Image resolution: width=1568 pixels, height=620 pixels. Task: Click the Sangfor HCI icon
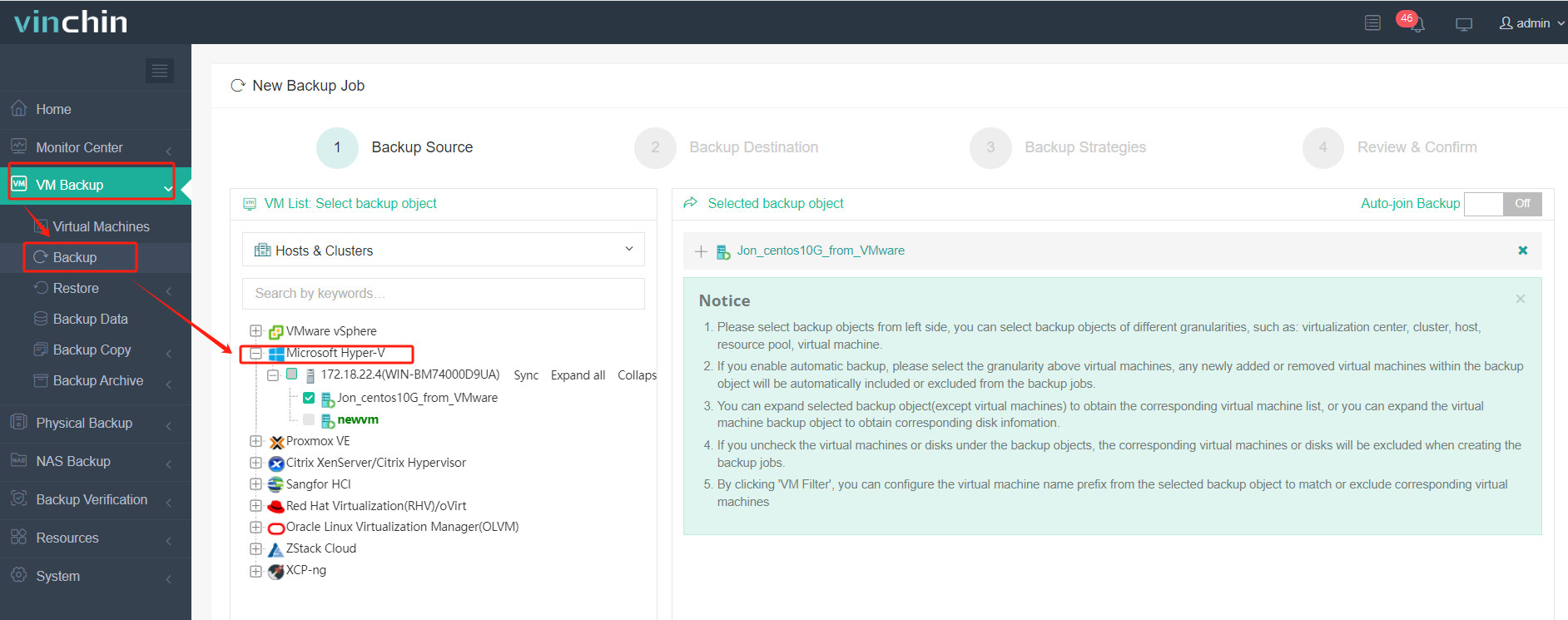click(x=276, y=484)
